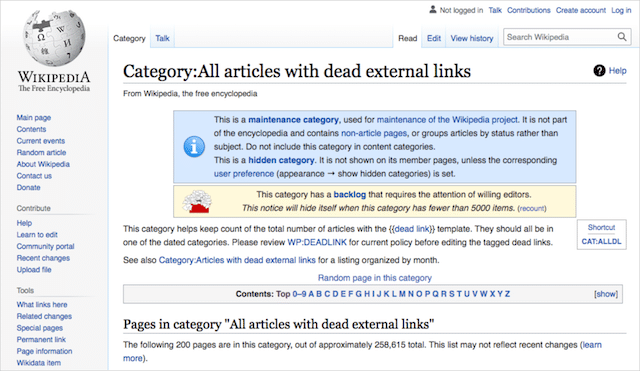Click the user icon beside Not logged in
Viewport: 640px width, 371px height.
[433, 10]
